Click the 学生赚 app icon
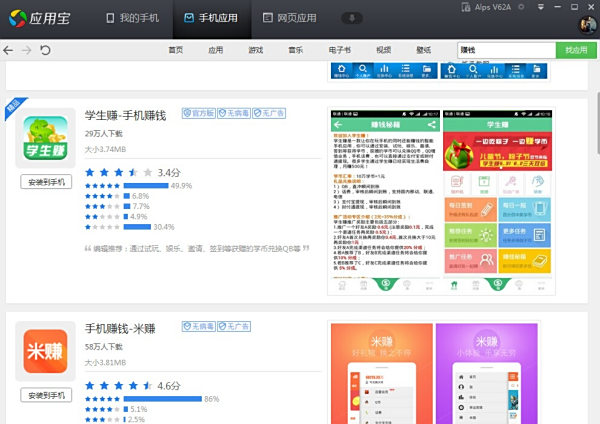The width and height of the screenshot is (600, 424). tap(46, 138)
